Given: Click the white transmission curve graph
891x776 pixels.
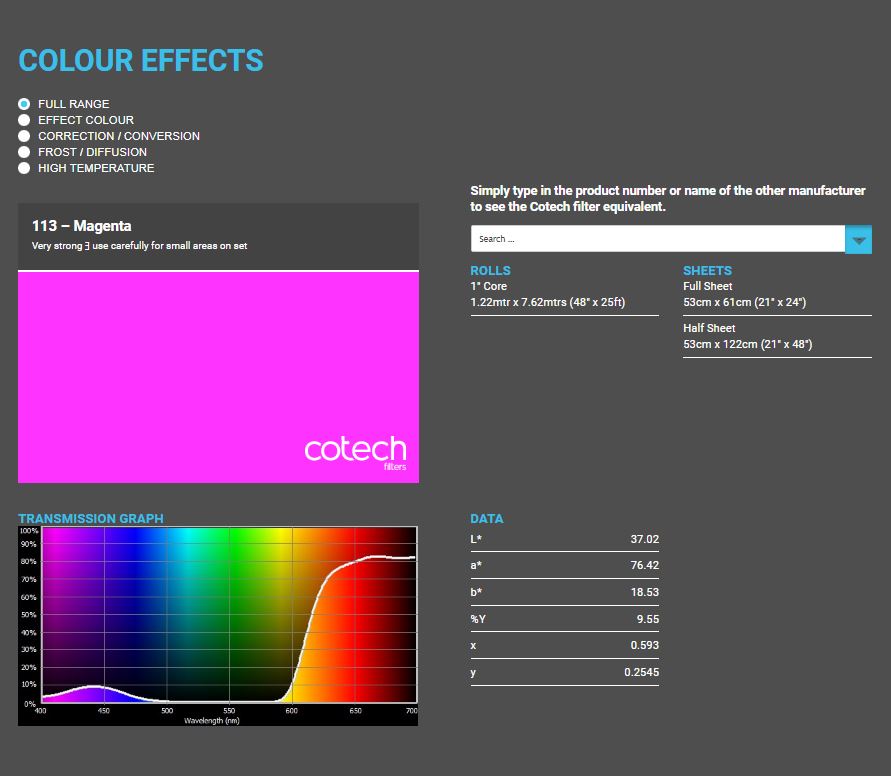Looking at the screenshot, I should (218, 615).
